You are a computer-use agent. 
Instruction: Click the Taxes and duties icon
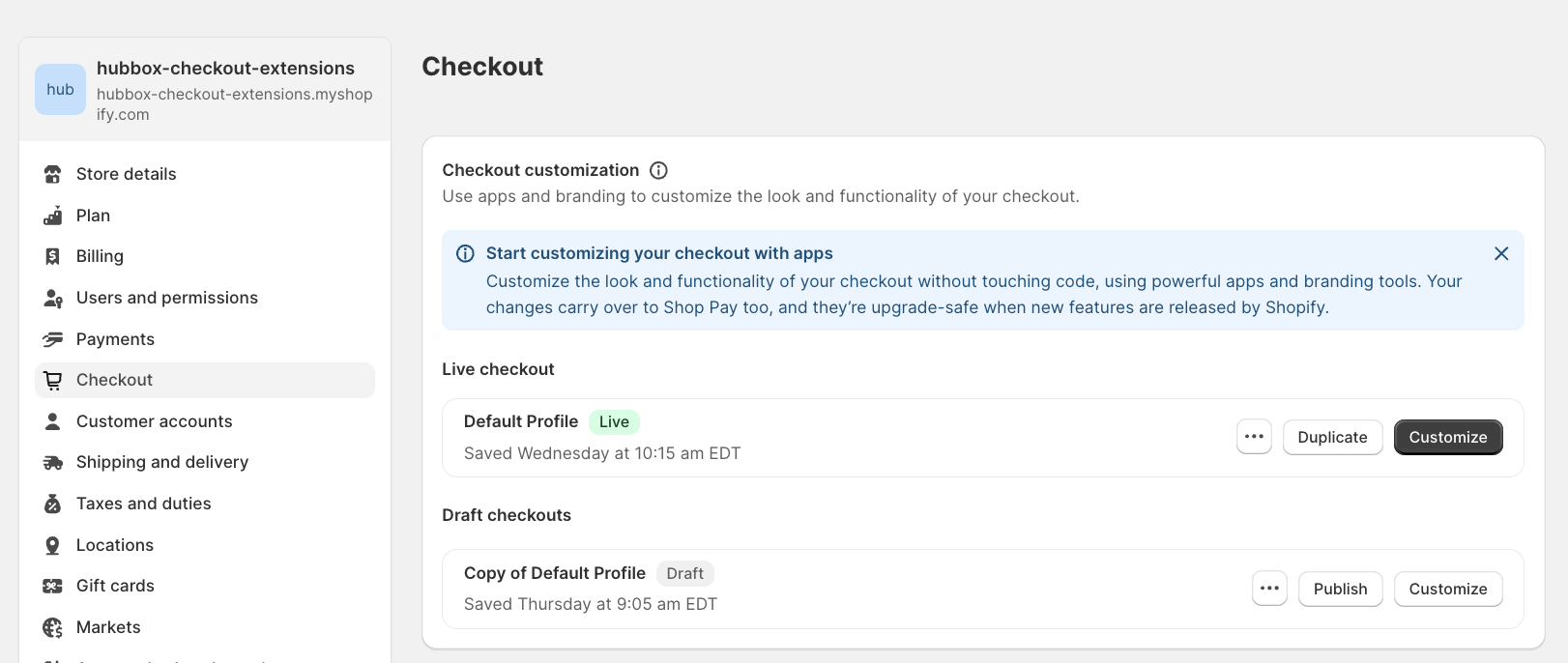pyautogui.click(x=53, y=504)
